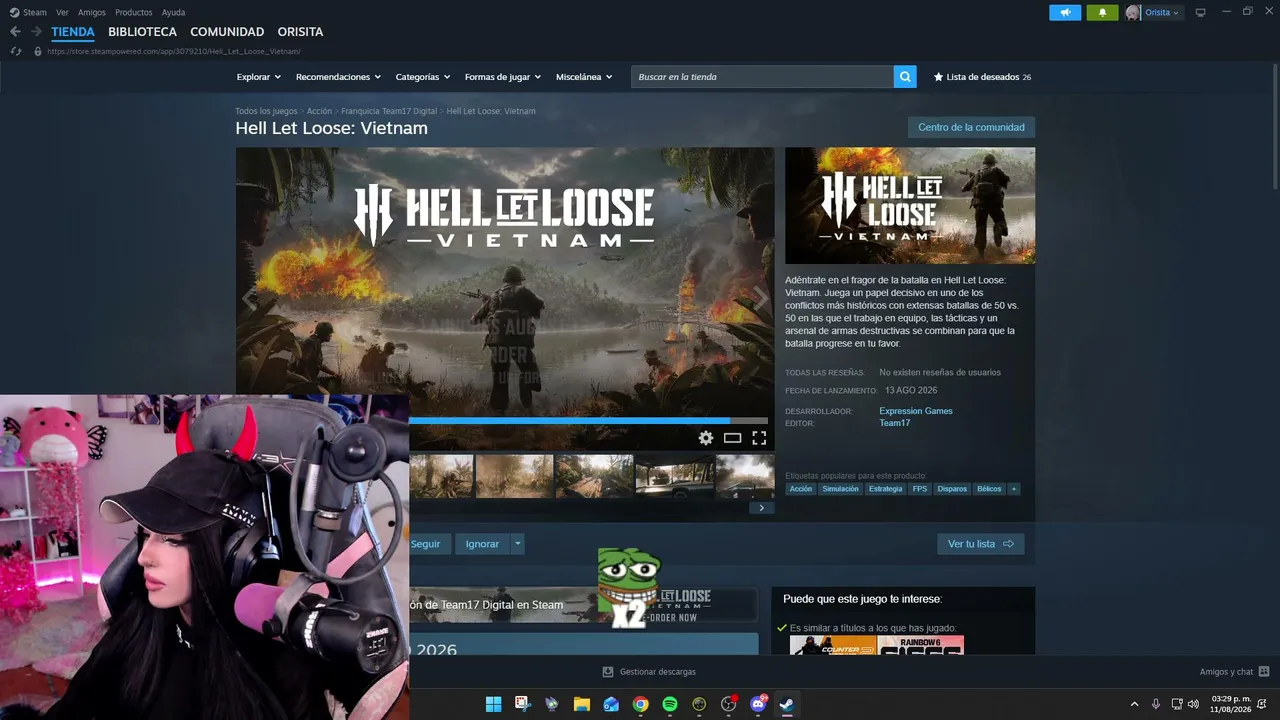The height and width of the screenshot is (720, 1280).
Task: Click Ver tu lista button
Action: click(x=981, y=544)
